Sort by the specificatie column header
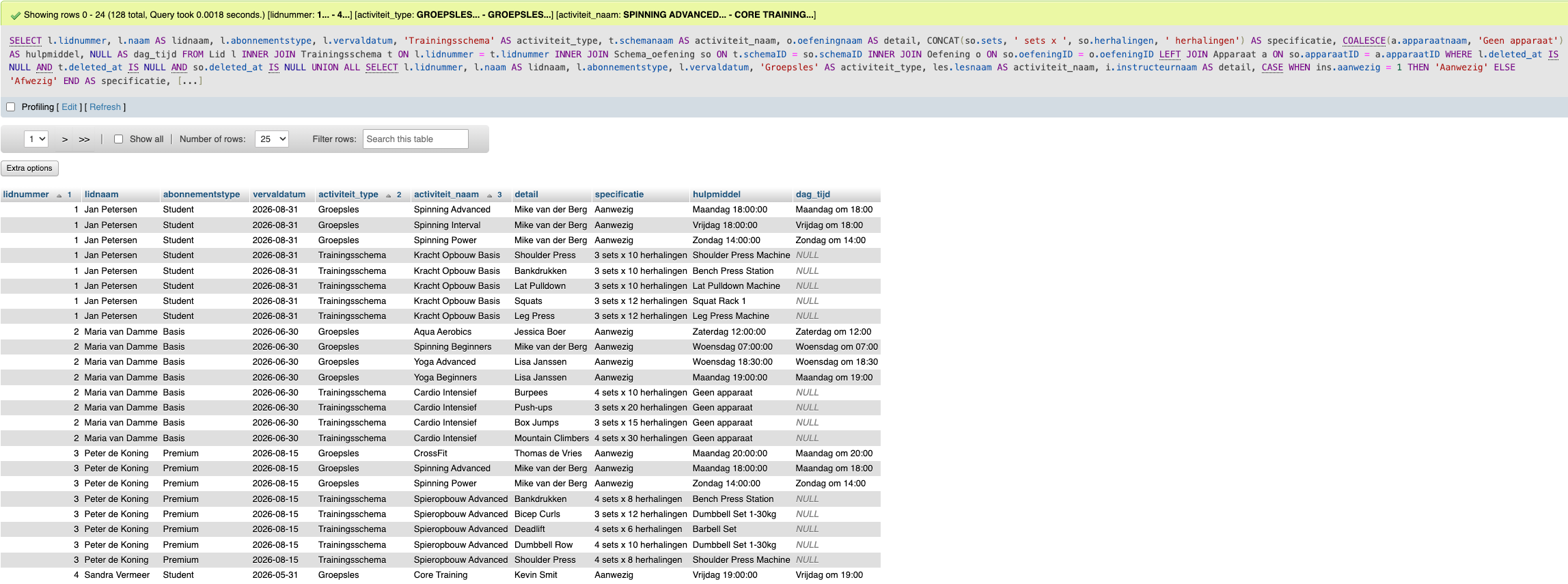 [619, 195]
